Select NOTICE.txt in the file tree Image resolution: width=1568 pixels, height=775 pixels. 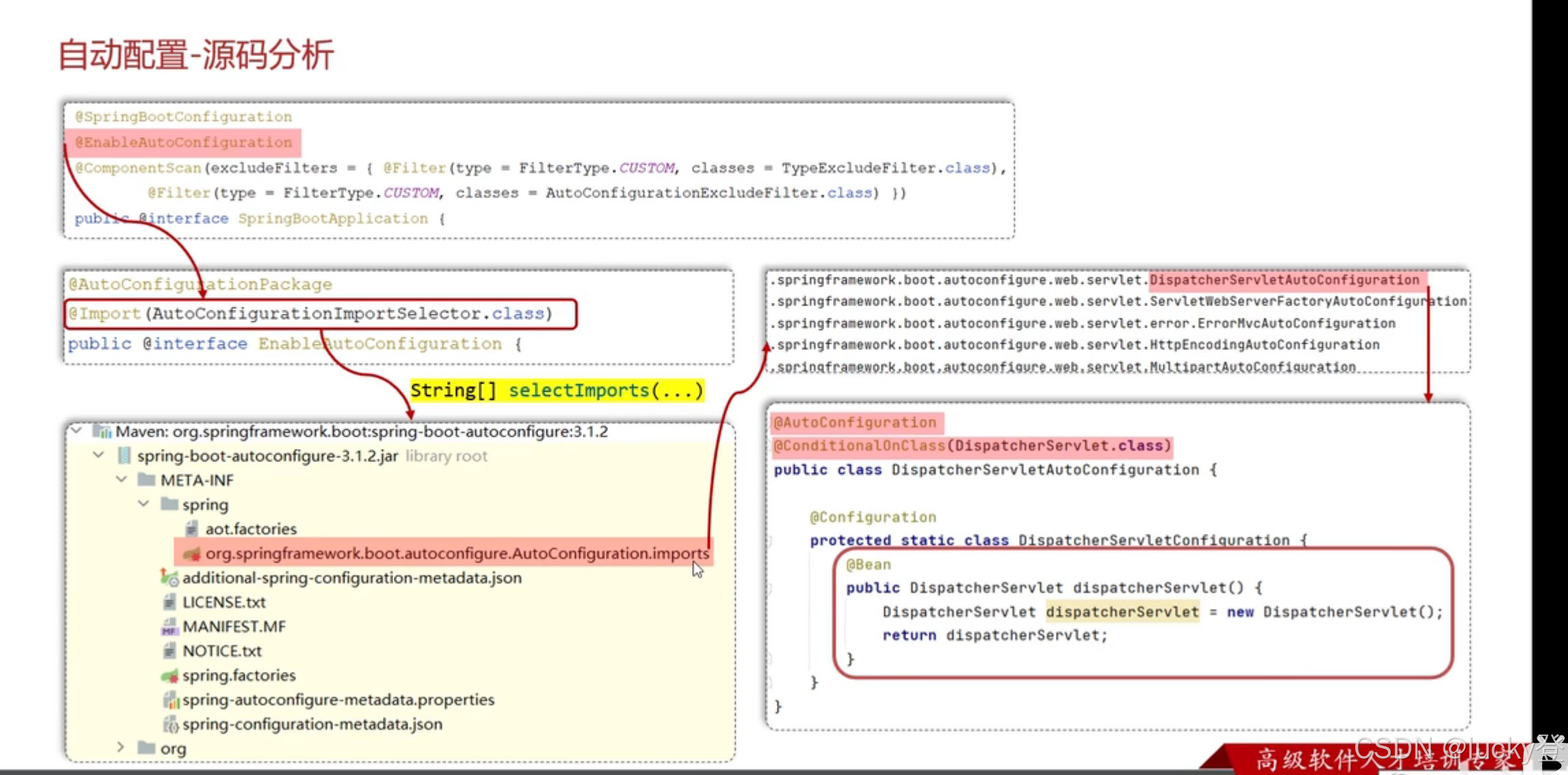222,651
